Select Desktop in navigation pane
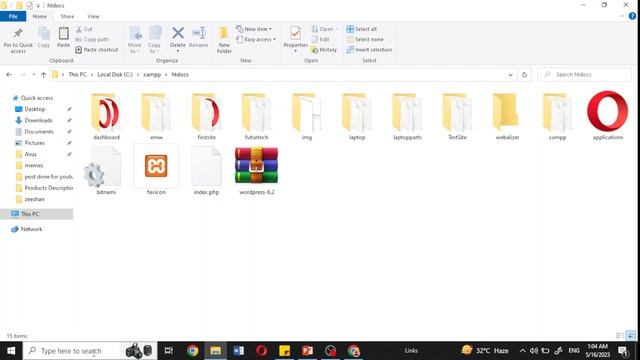 pyautogui.click(x=34, y=109)
